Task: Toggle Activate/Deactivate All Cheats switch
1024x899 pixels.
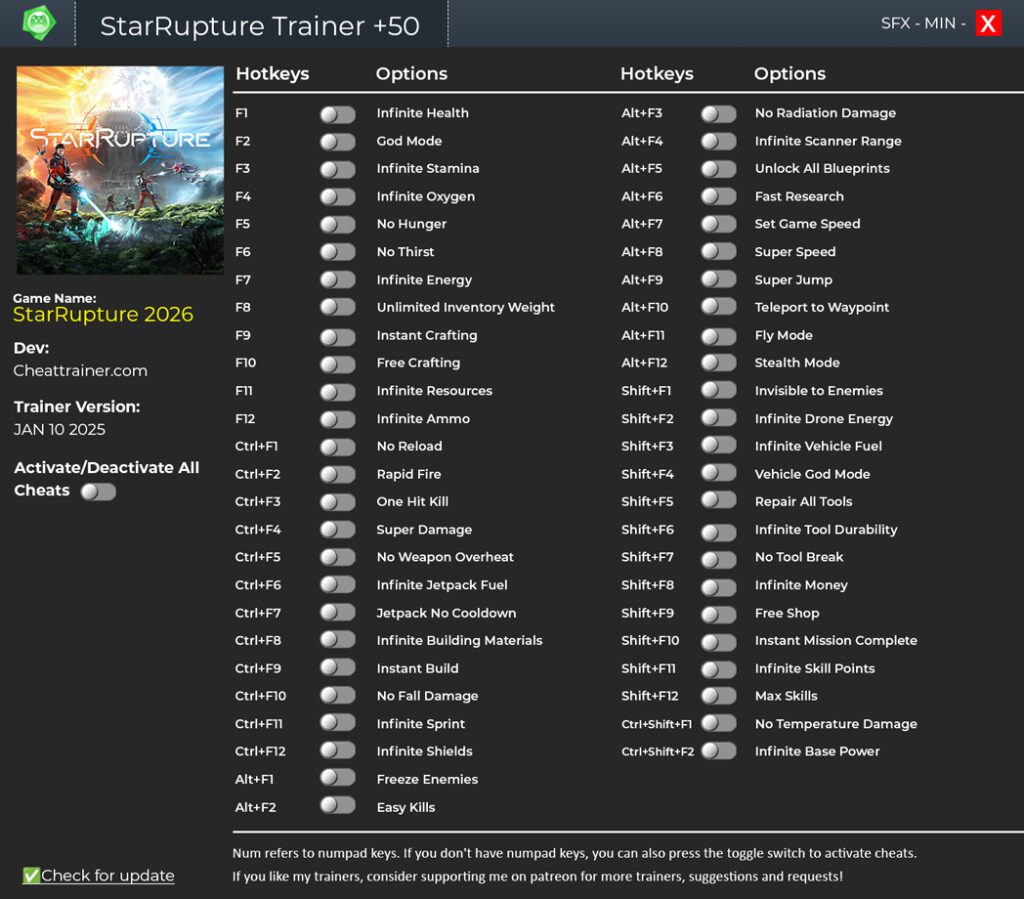Action: (98, 491)
